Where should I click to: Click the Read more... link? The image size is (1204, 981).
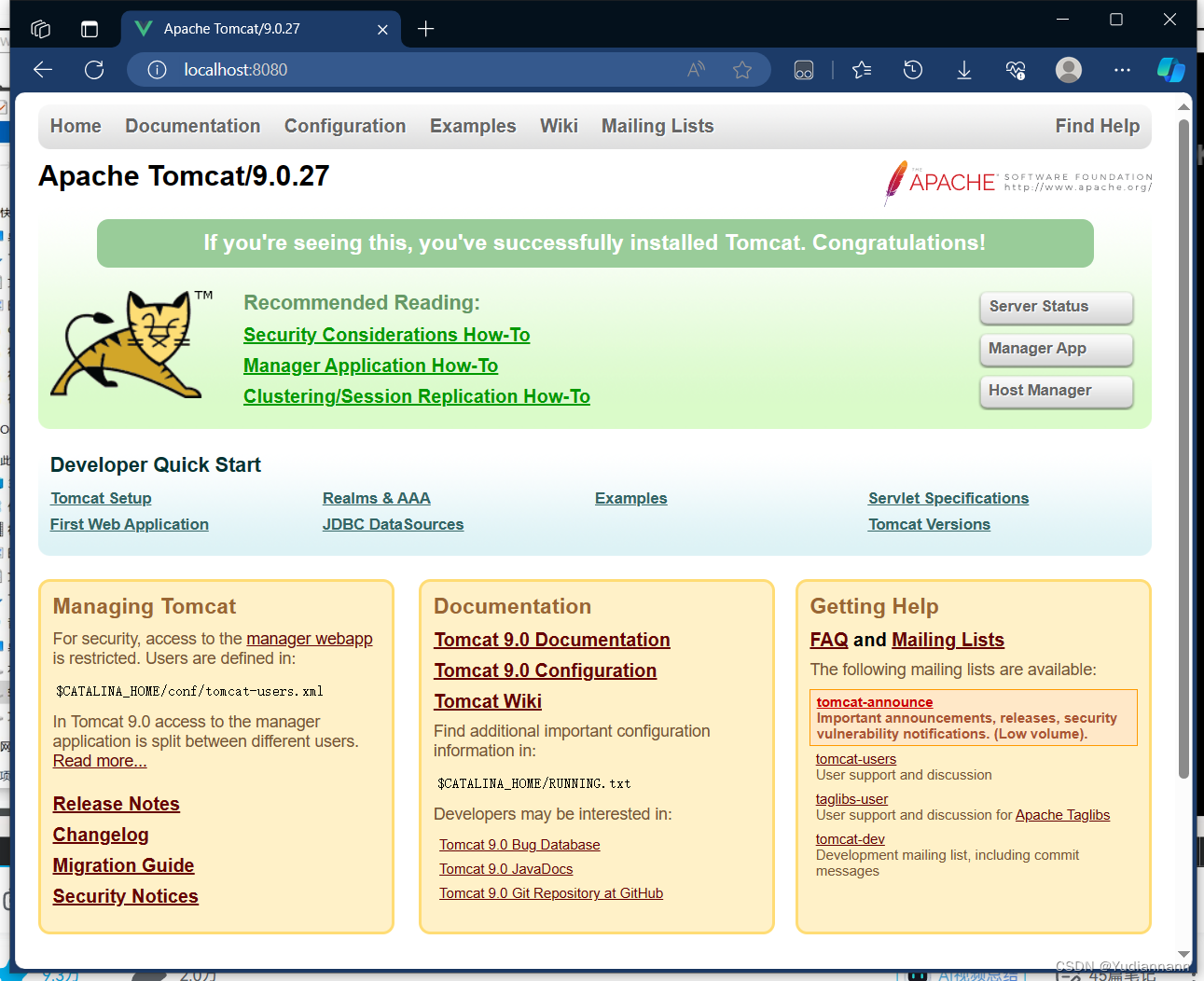(100, 761)
